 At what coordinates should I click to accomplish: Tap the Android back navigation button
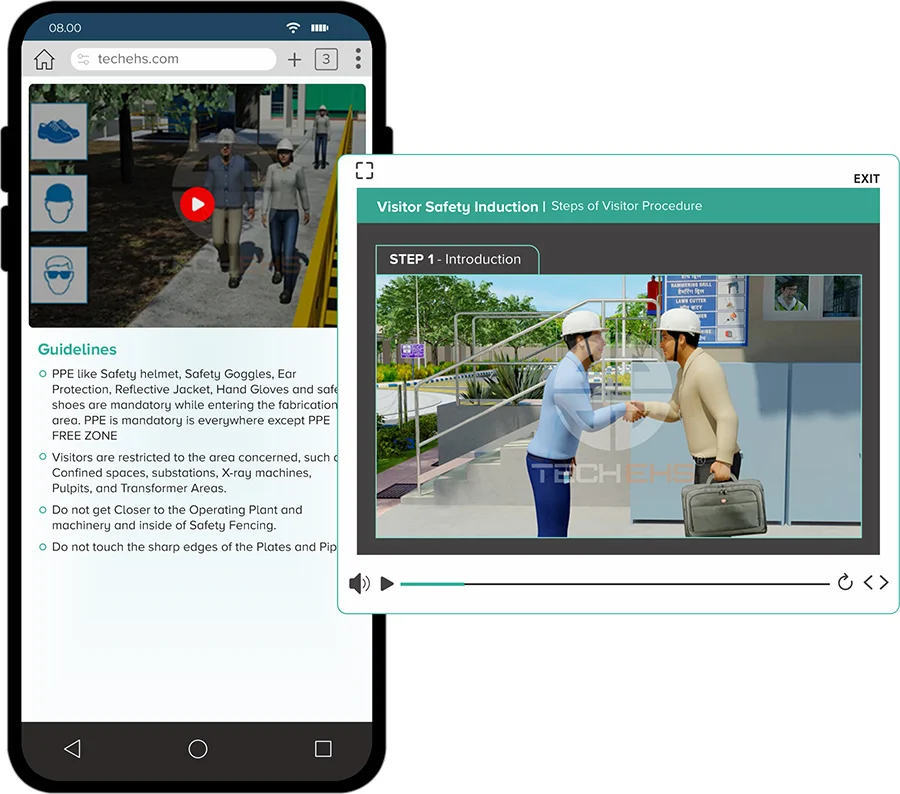tap(73, 749)
